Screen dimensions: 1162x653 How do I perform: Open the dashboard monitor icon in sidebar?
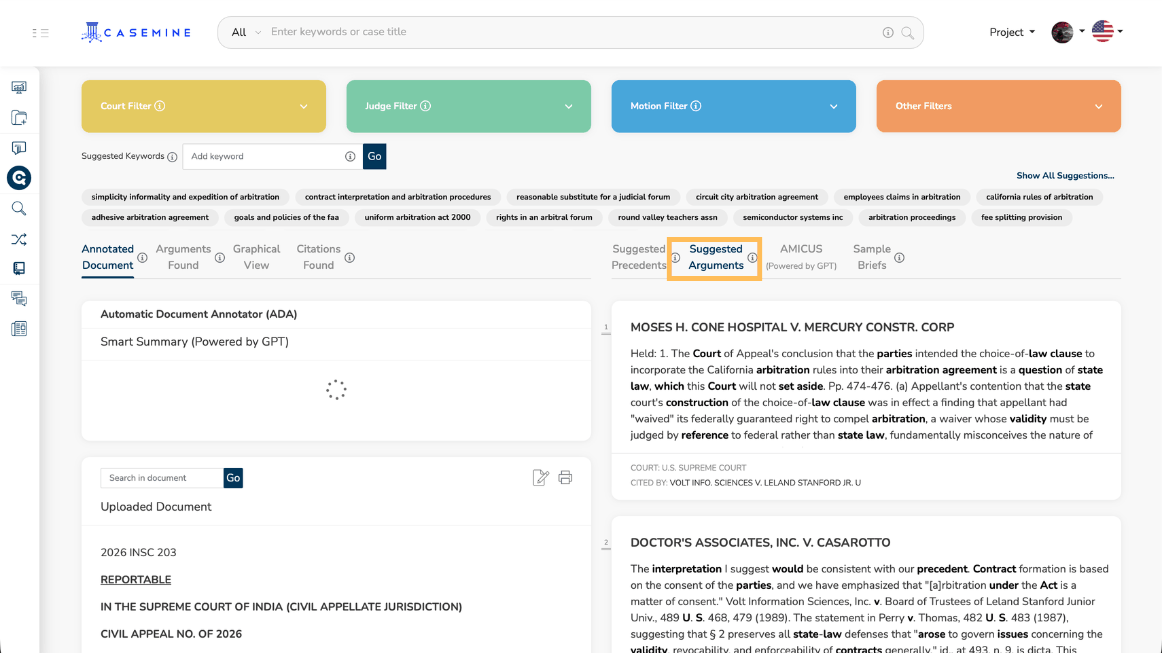pyautogui.click(x=19, y=87)
